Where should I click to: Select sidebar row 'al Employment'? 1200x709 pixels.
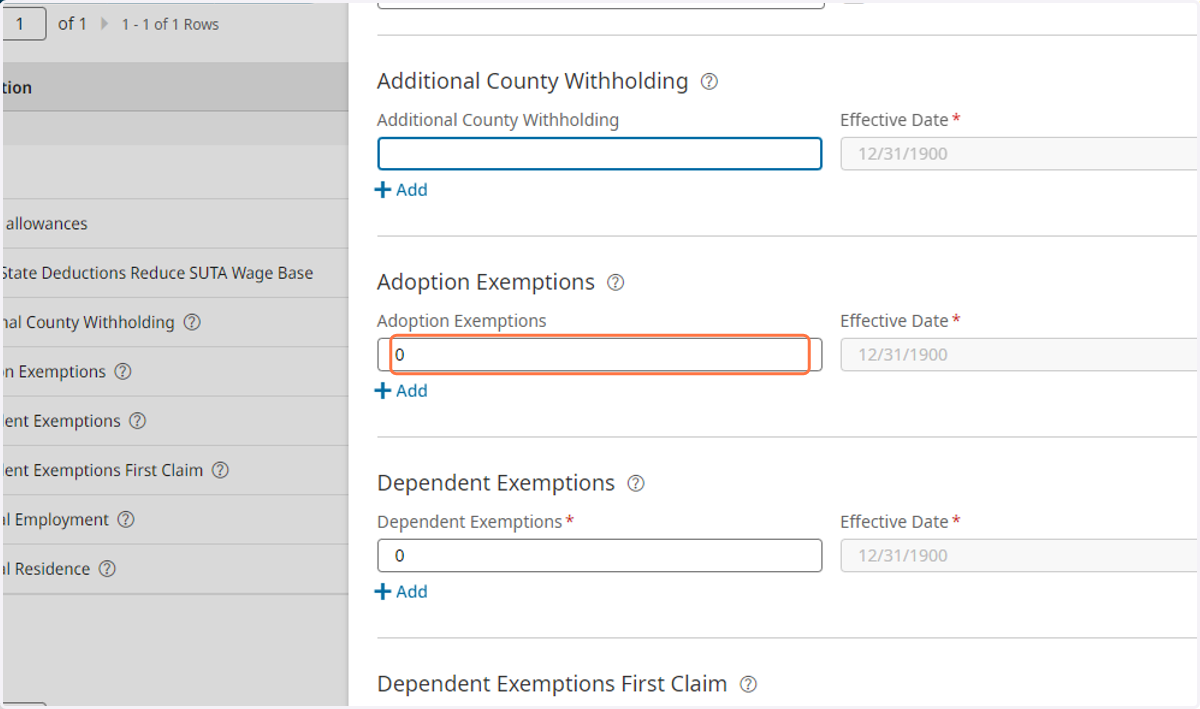174,520
